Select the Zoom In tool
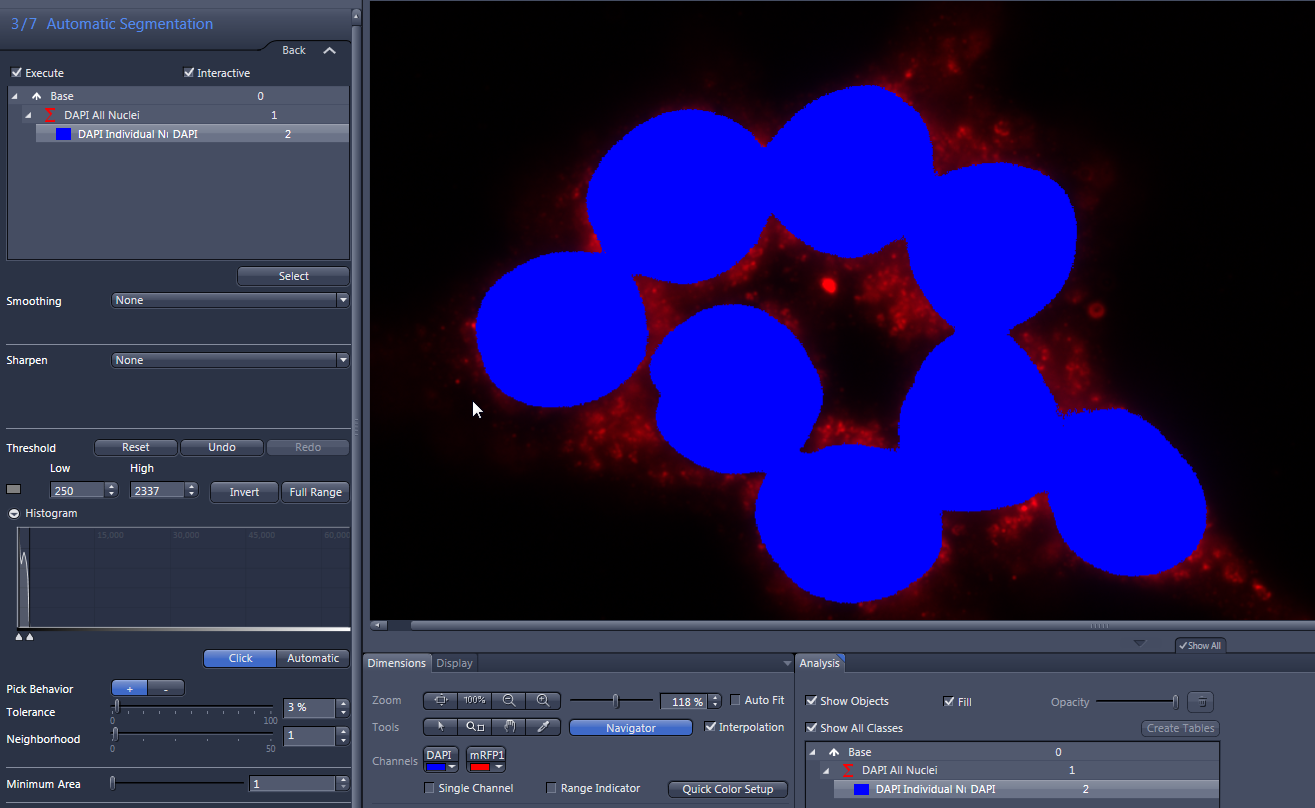Viewport: 1315px width, 808px height. [544, 700]
